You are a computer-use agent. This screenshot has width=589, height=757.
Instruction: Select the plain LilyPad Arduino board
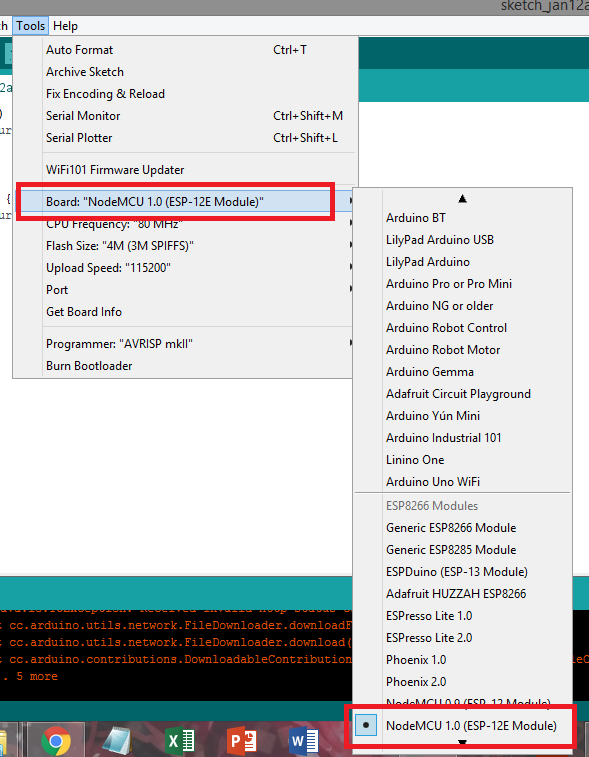click(x=463, y=262)
